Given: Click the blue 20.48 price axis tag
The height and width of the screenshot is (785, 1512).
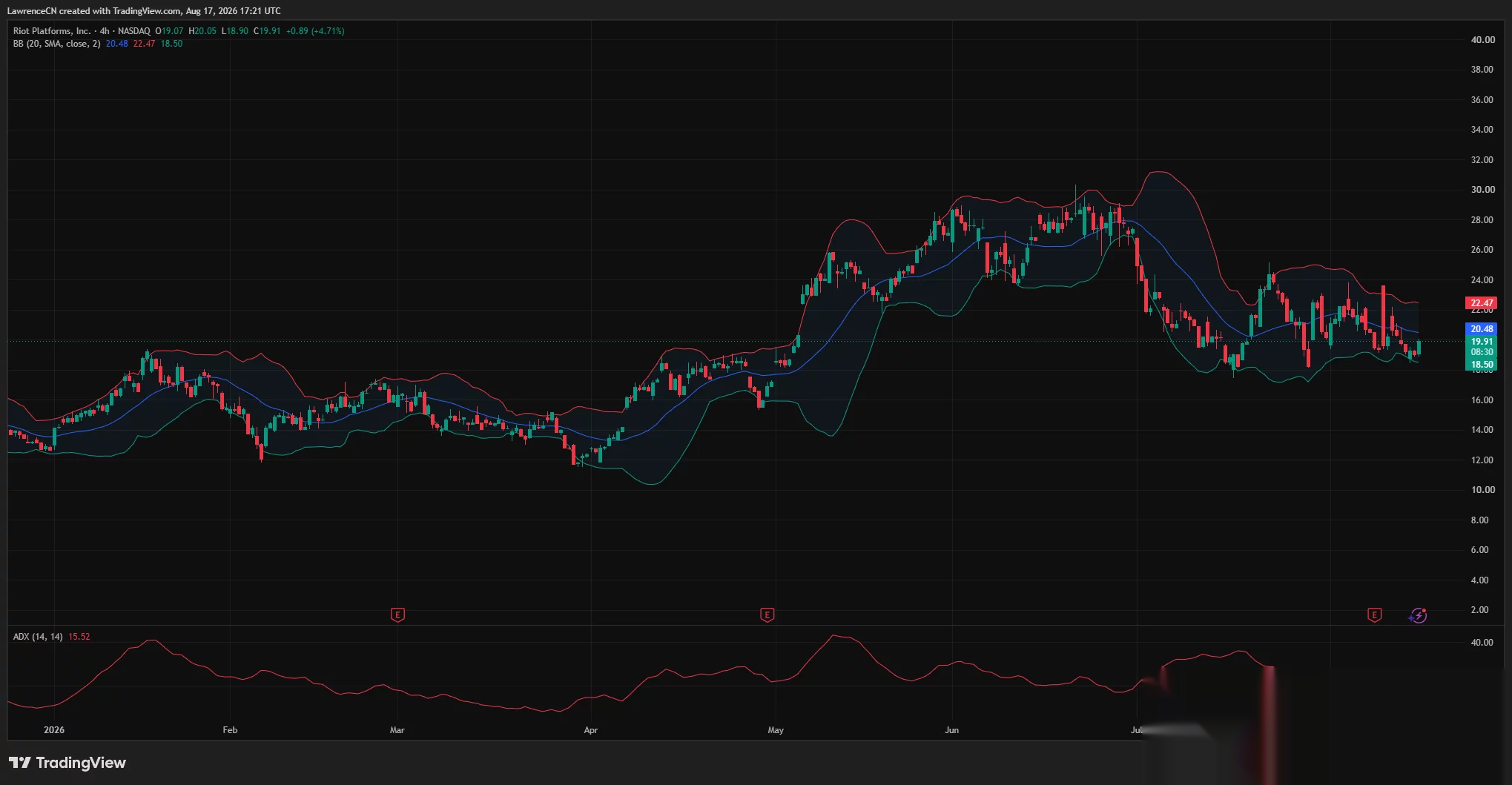Looking at the screenshot, I should point(1482,329).
